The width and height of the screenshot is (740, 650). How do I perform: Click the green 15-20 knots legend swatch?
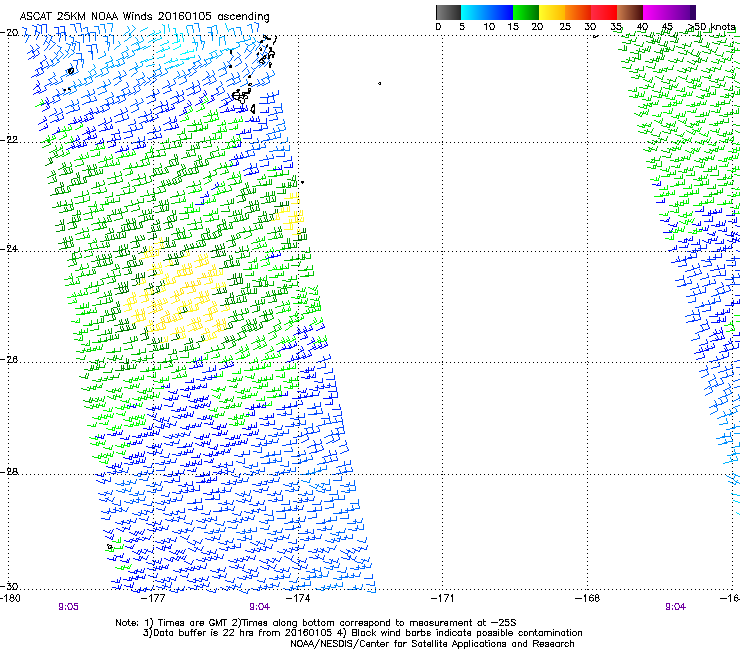click(526, 12)
